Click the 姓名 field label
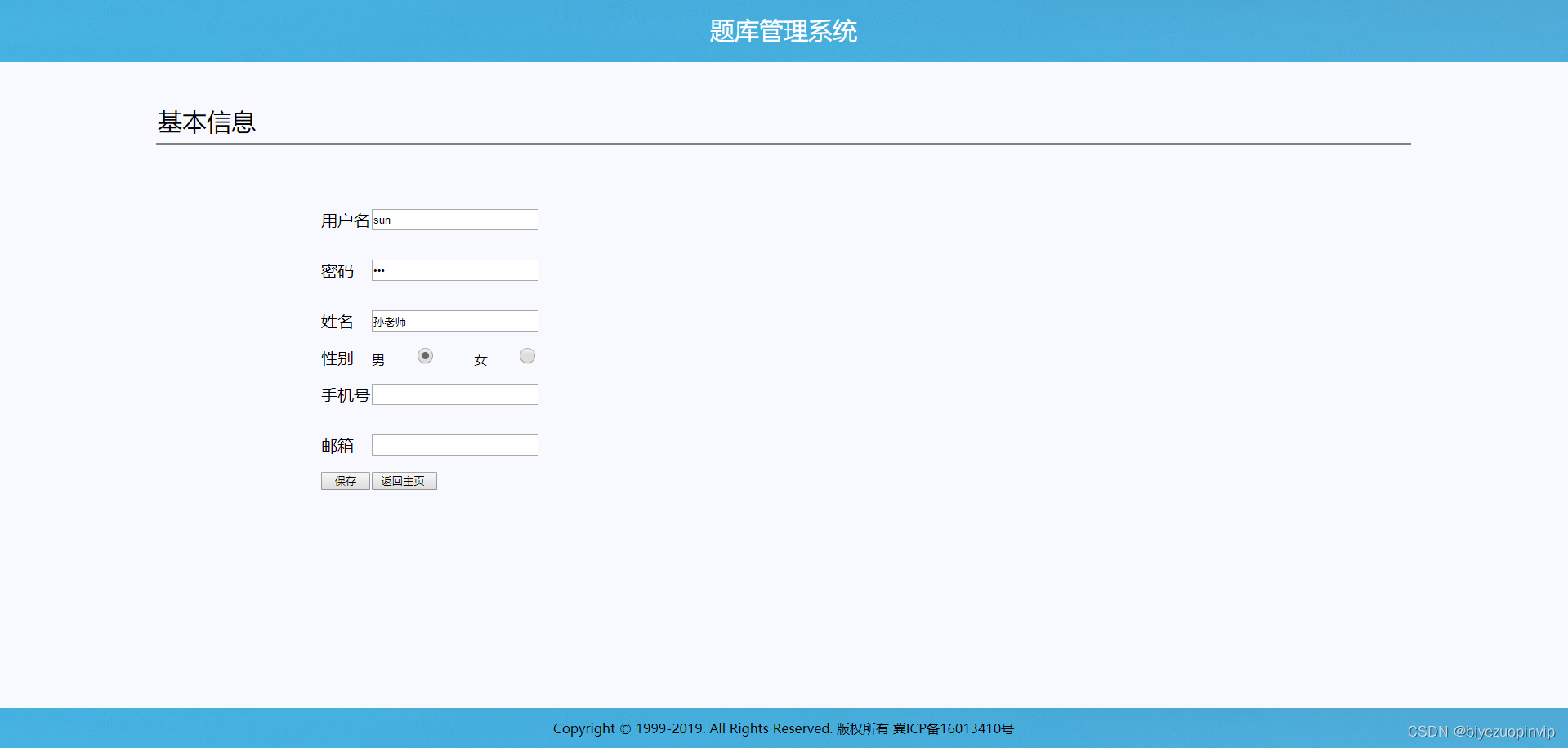Screen dimensions: 1568x748 point(337,322)
